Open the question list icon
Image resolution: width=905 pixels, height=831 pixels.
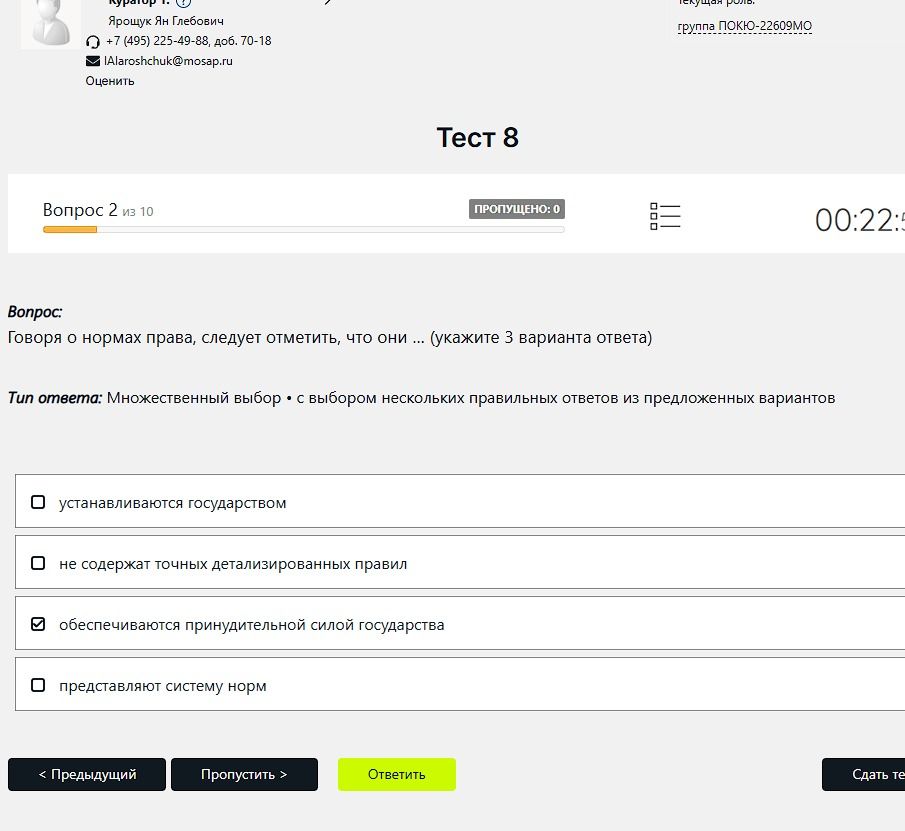point(665,216)
